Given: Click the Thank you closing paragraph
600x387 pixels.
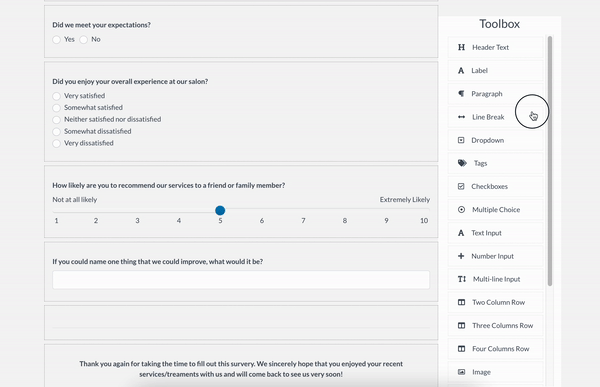Looking at the screenshot, I should pos(241,369).
